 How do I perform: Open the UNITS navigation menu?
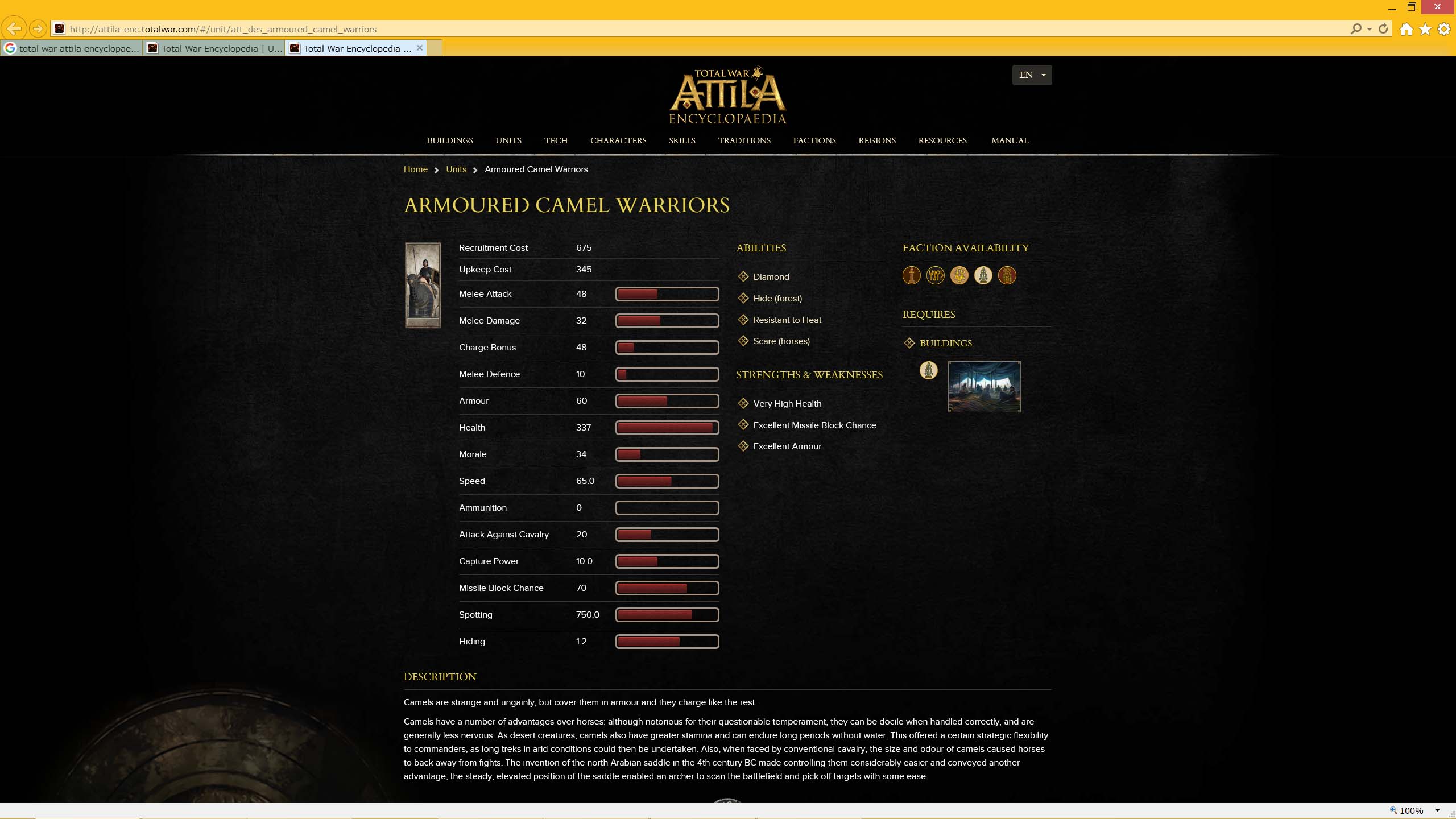[508, 140]
